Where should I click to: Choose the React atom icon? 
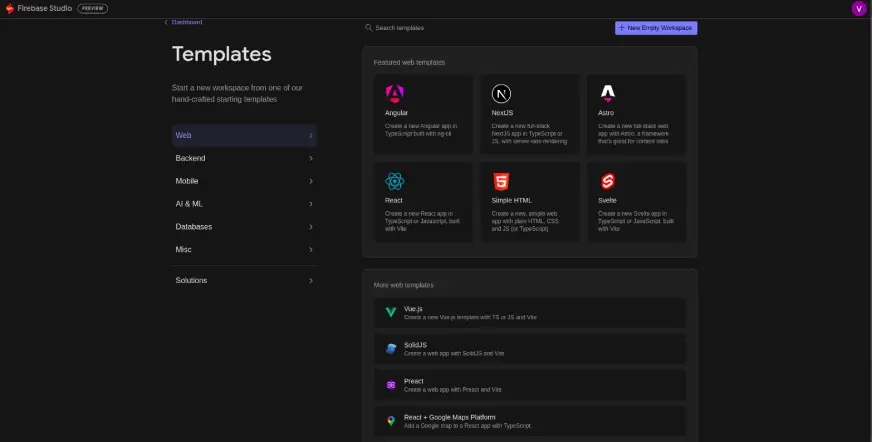pos(394,181)
